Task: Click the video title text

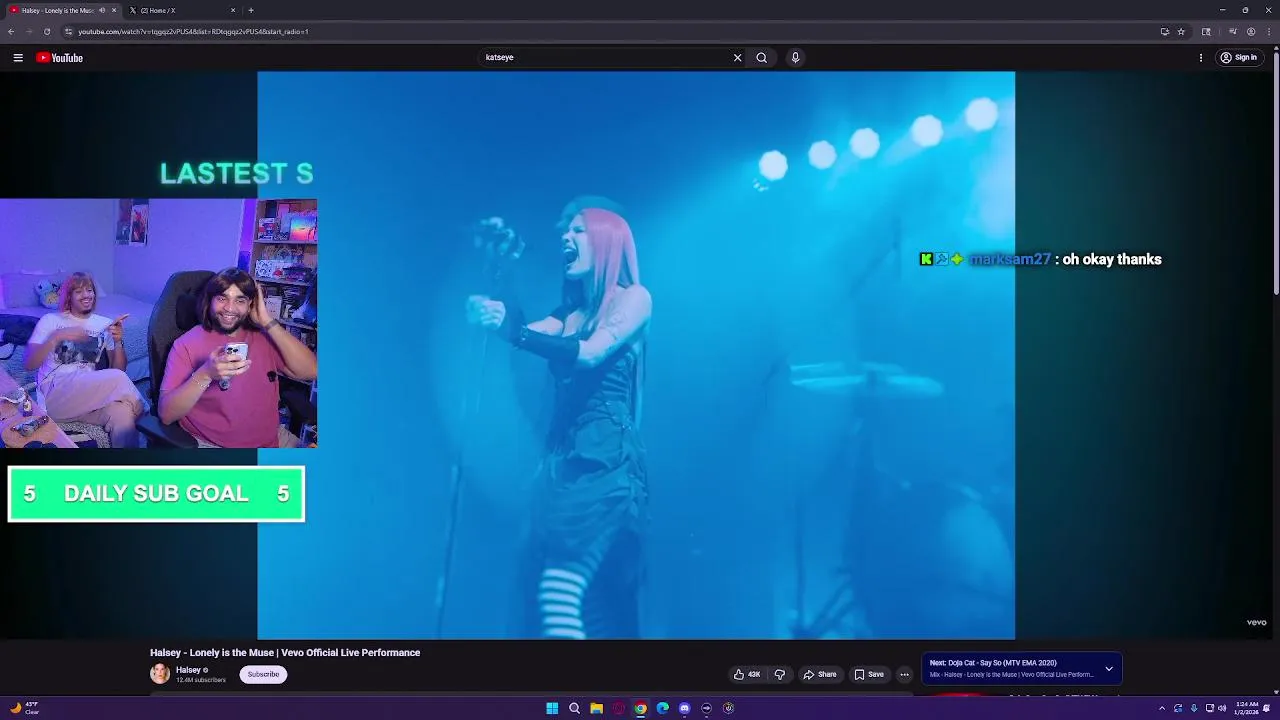Action: click(285, 653)
